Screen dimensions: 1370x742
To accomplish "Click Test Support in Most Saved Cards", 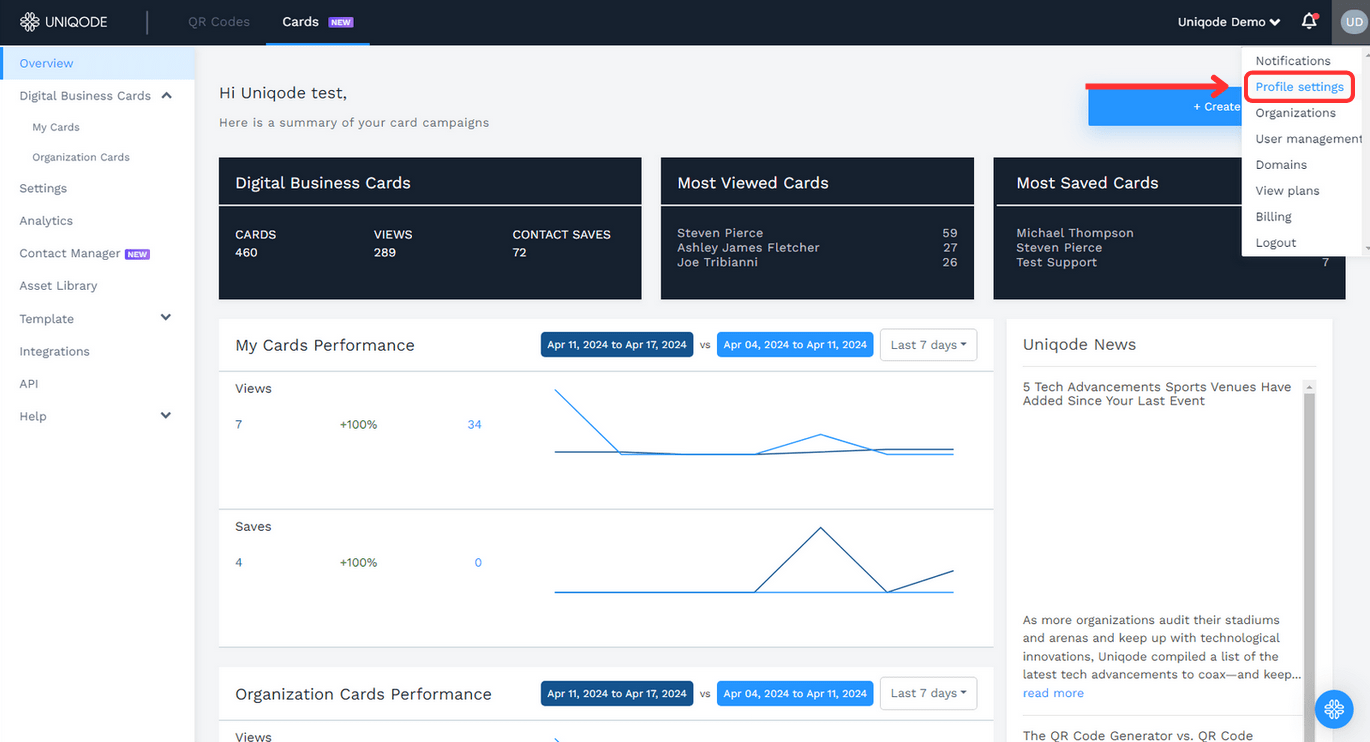I will point(1056,263).
